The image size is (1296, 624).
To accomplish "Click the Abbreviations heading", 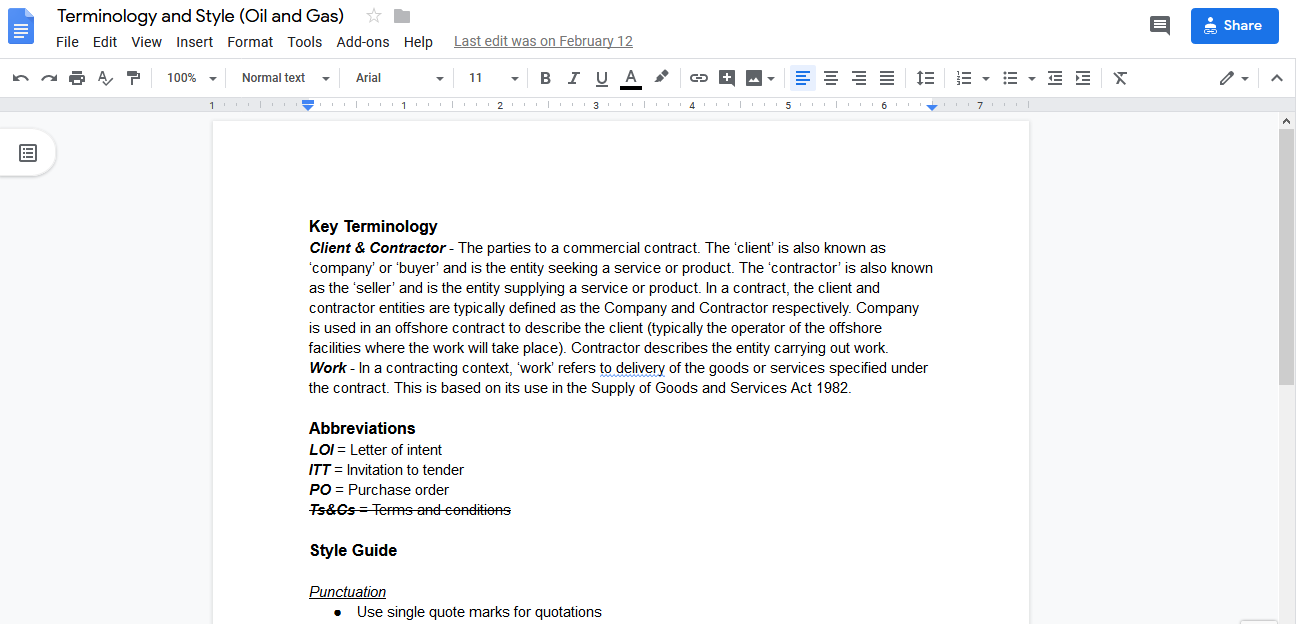I will [362, 428].
